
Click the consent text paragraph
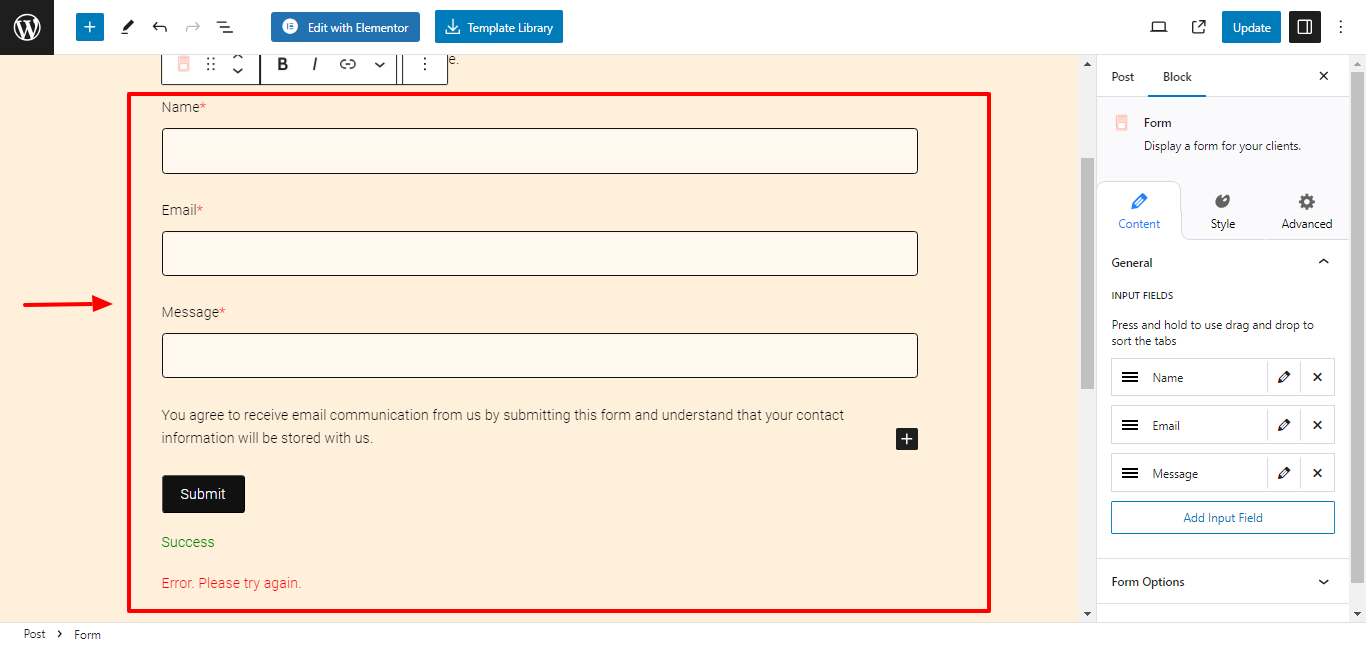coord(503,426)
